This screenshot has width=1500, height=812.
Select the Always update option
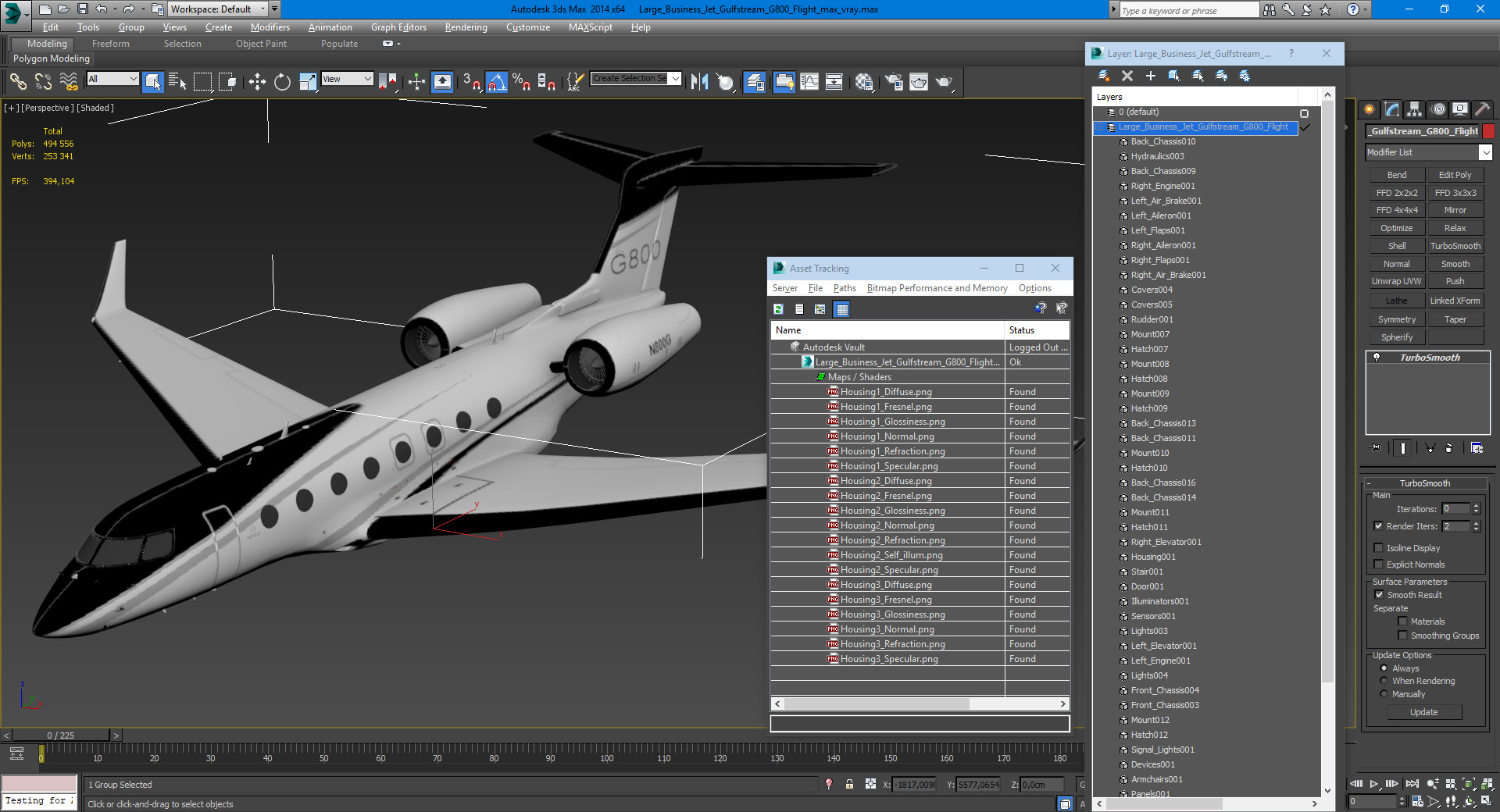[1384, 668]
